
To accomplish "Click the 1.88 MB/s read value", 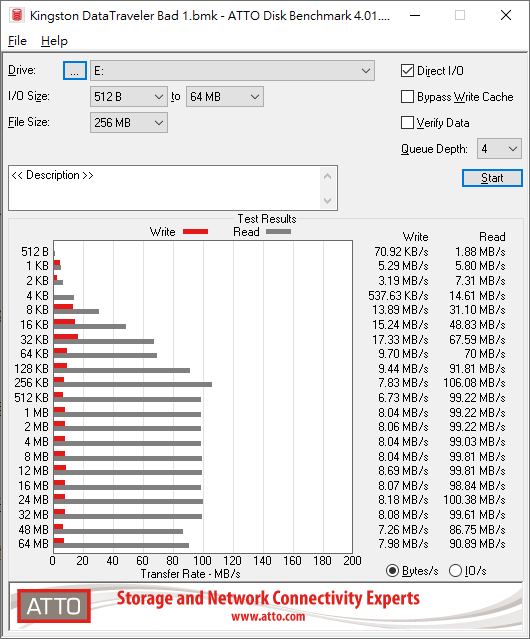I will coord(480,252).
